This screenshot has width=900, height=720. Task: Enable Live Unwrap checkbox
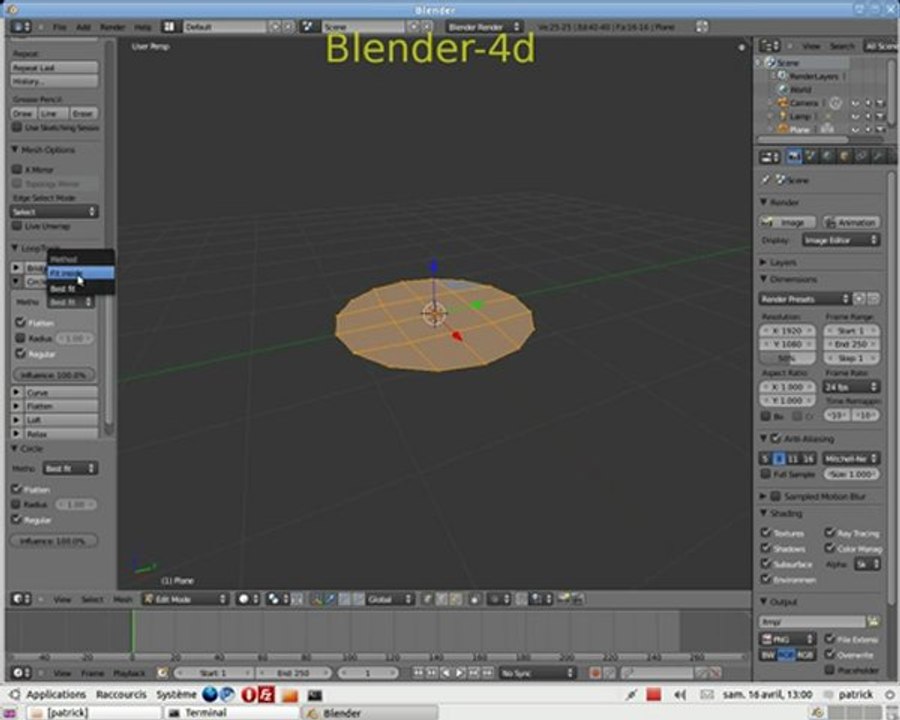[17, 226]
